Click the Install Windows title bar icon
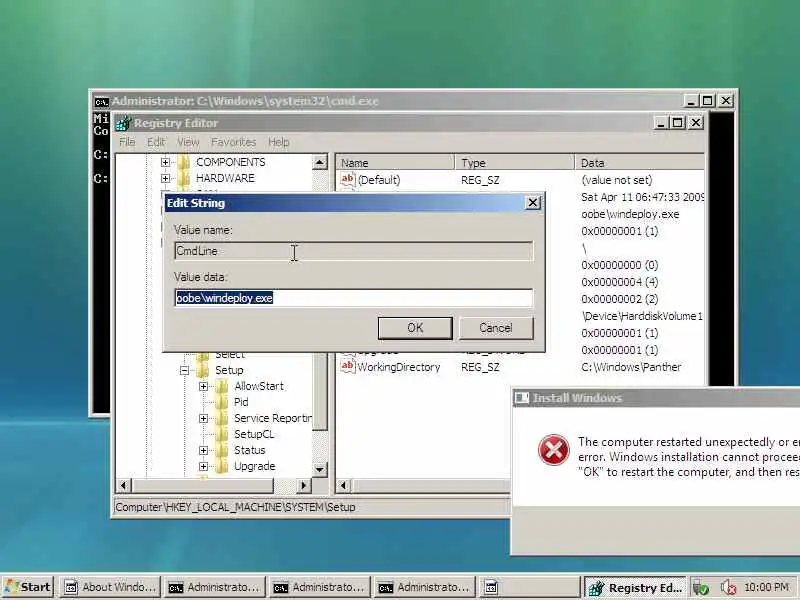The height and width of the screenshot is (600, 800). pyautogui.click(x=522, y=398)
